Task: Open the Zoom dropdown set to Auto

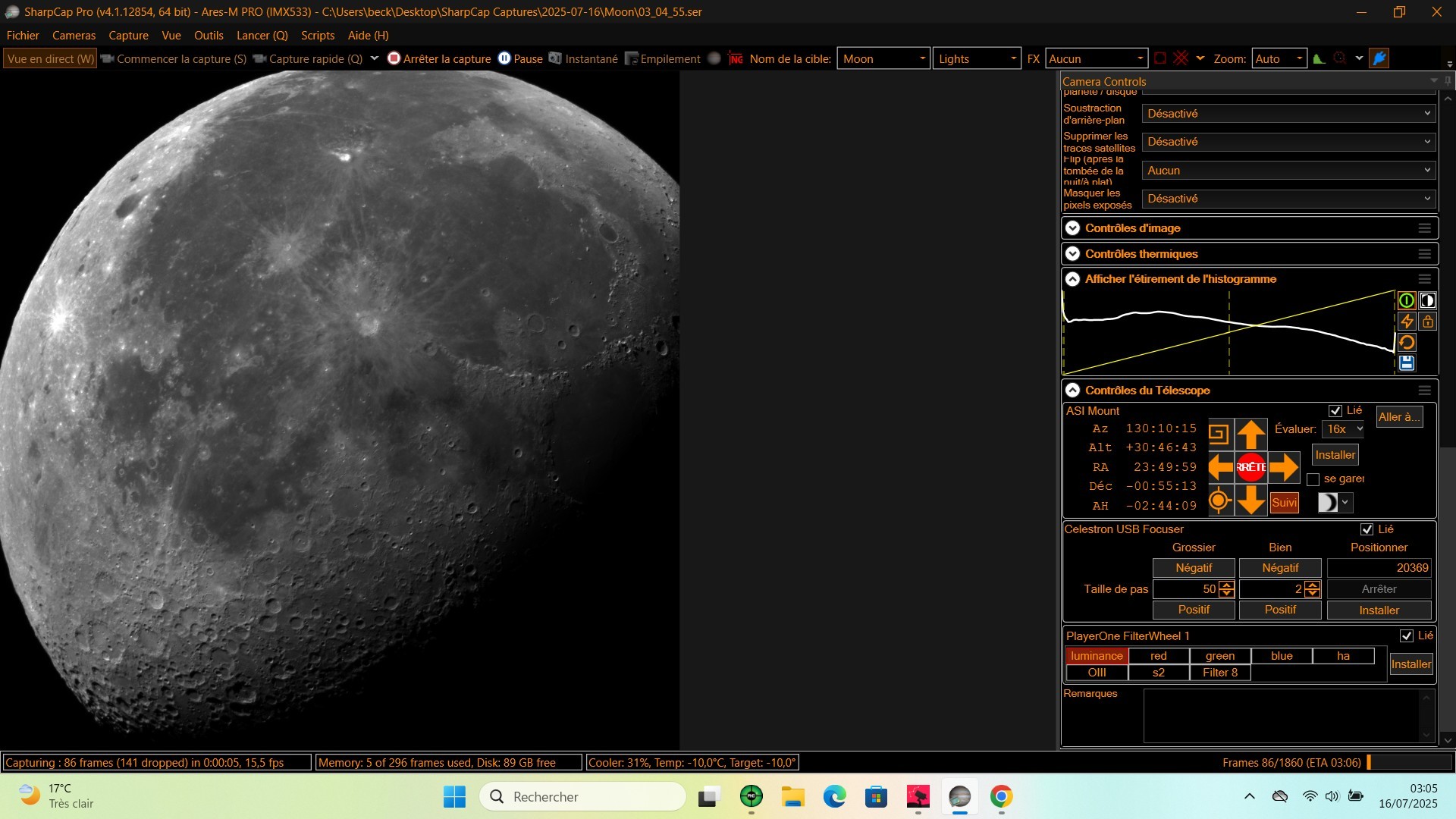Action: [1279, 58]
